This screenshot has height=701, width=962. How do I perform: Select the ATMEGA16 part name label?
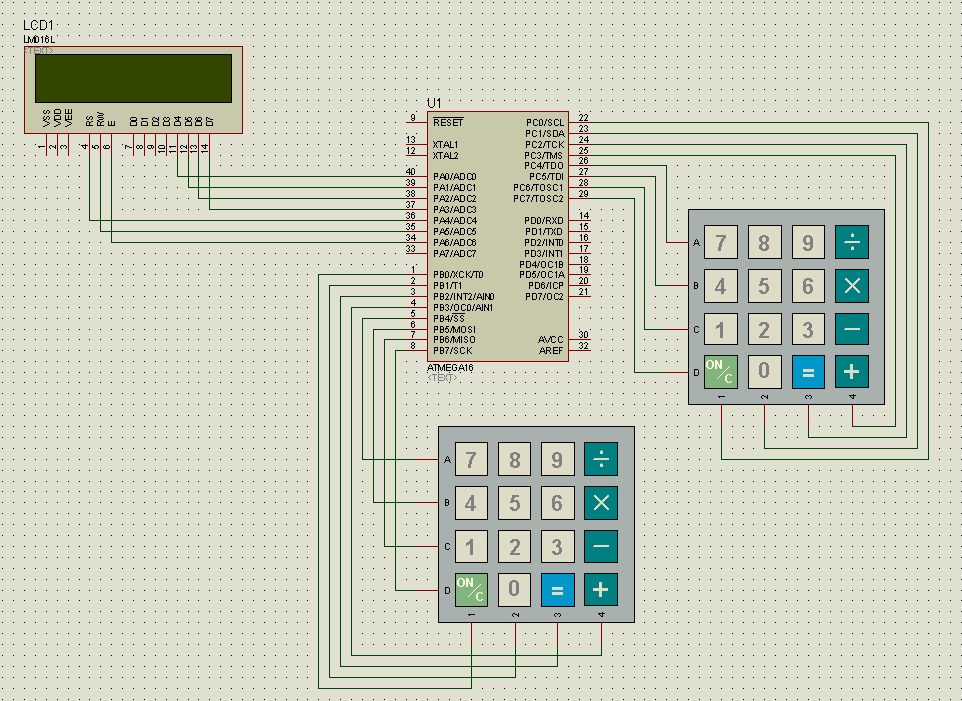tap(450, 368)
